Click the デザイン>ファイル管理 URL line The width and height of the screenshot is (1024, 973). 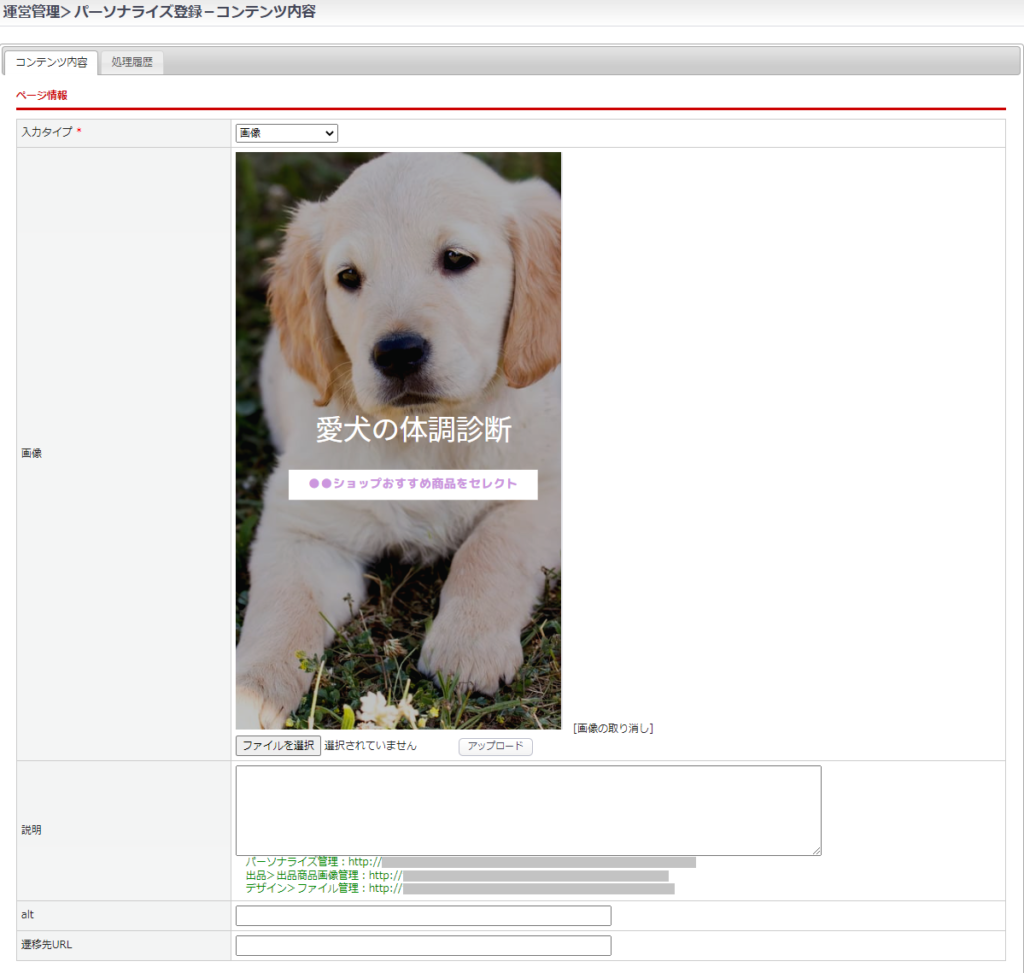pyautogui.click(x=459, y=888)
